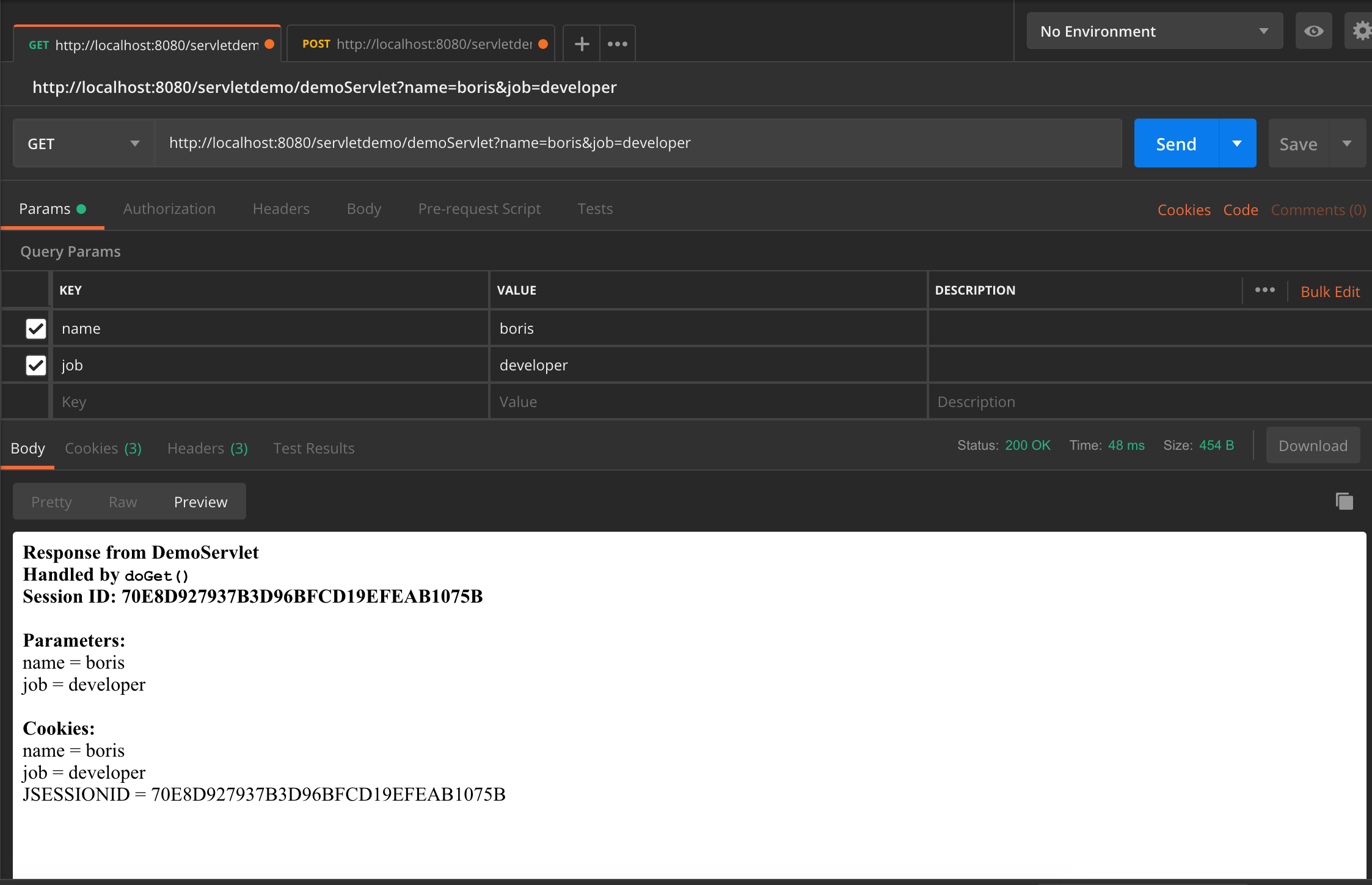The height and width of the screenshot is (885, 1372).
Task: Copy the response body using copy icon
Action: (x=1343, y=501)
